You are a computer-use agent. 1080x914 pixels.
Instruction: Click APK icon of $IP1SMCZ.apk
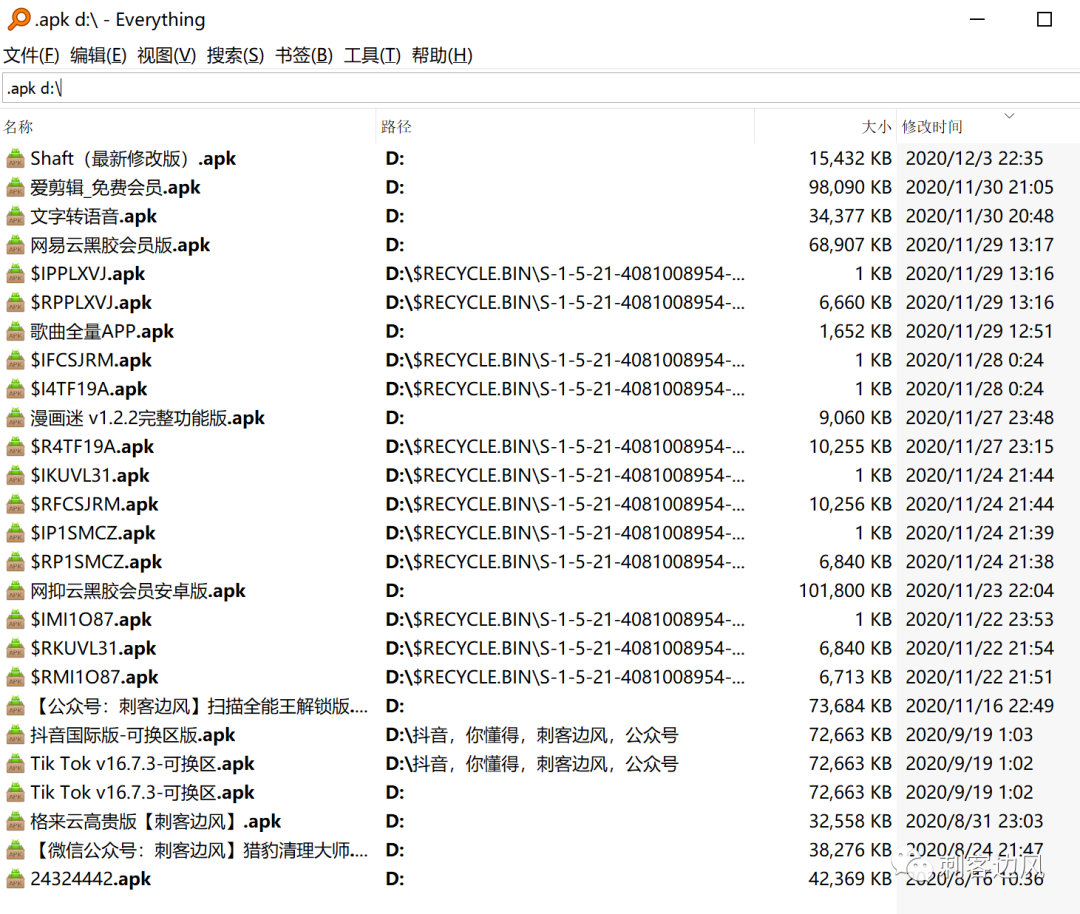tap(15, 534)
